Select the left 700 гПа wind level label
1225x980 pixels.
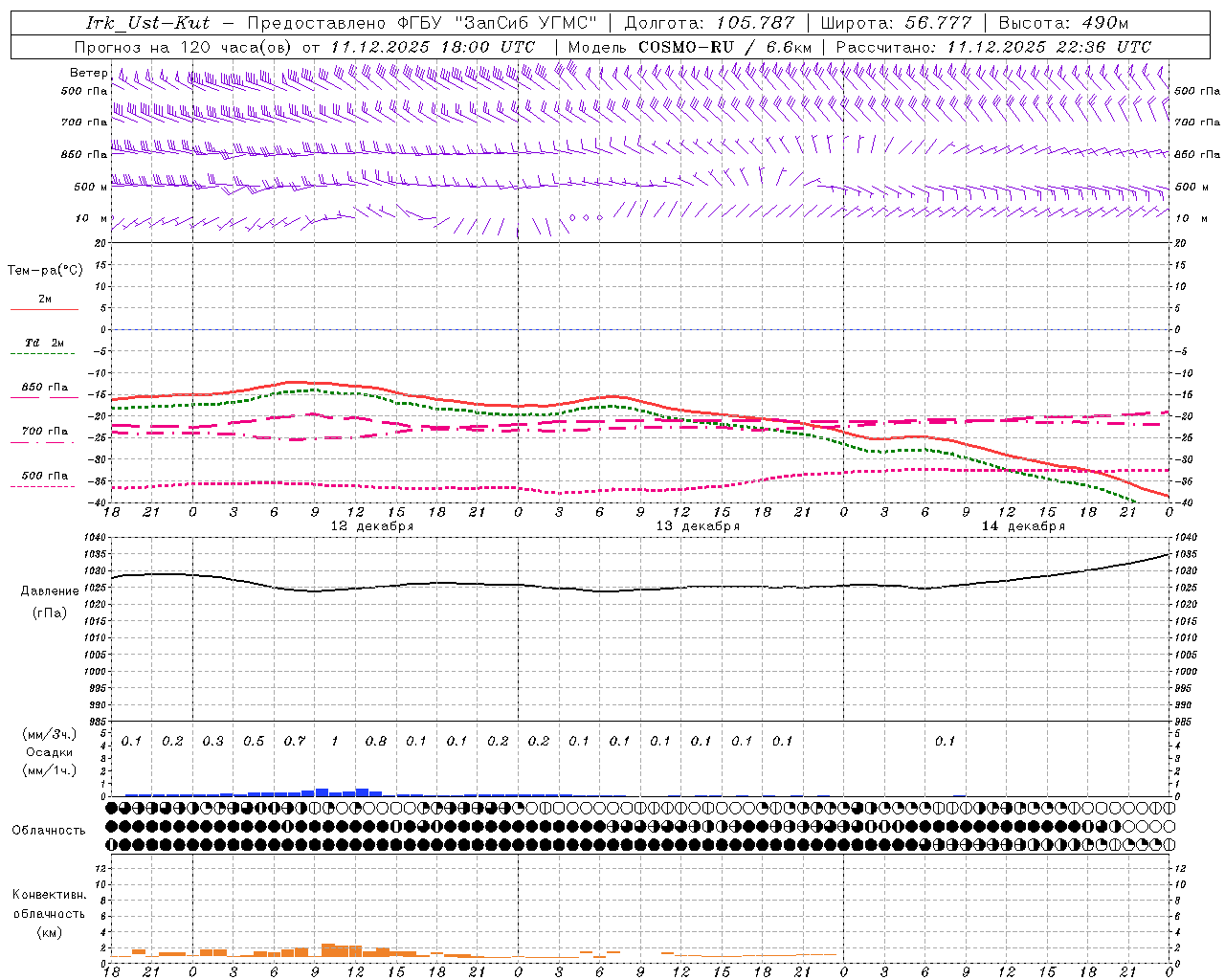point(84,122)
